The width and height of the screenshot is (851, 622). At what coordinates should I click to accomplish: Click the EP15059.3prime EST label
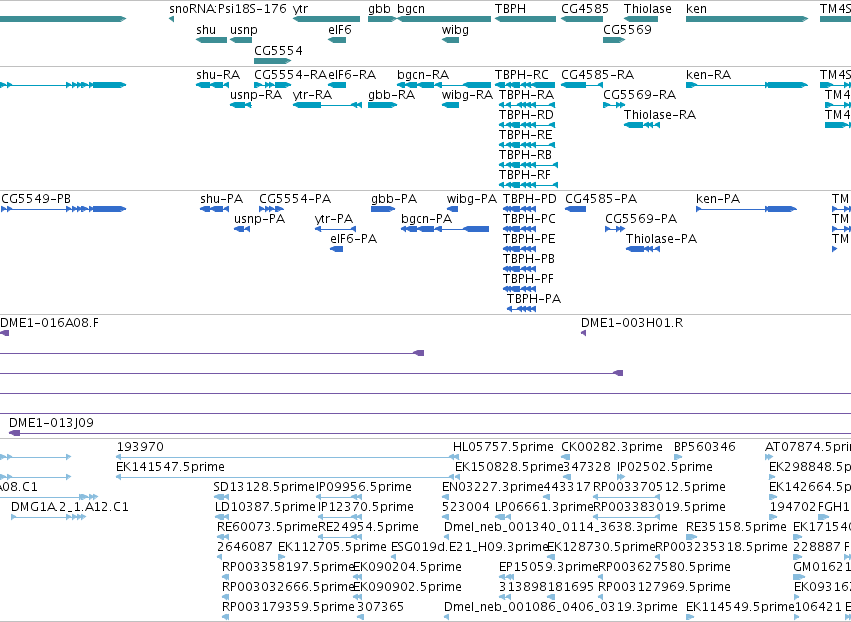click(x=548, y=567)
